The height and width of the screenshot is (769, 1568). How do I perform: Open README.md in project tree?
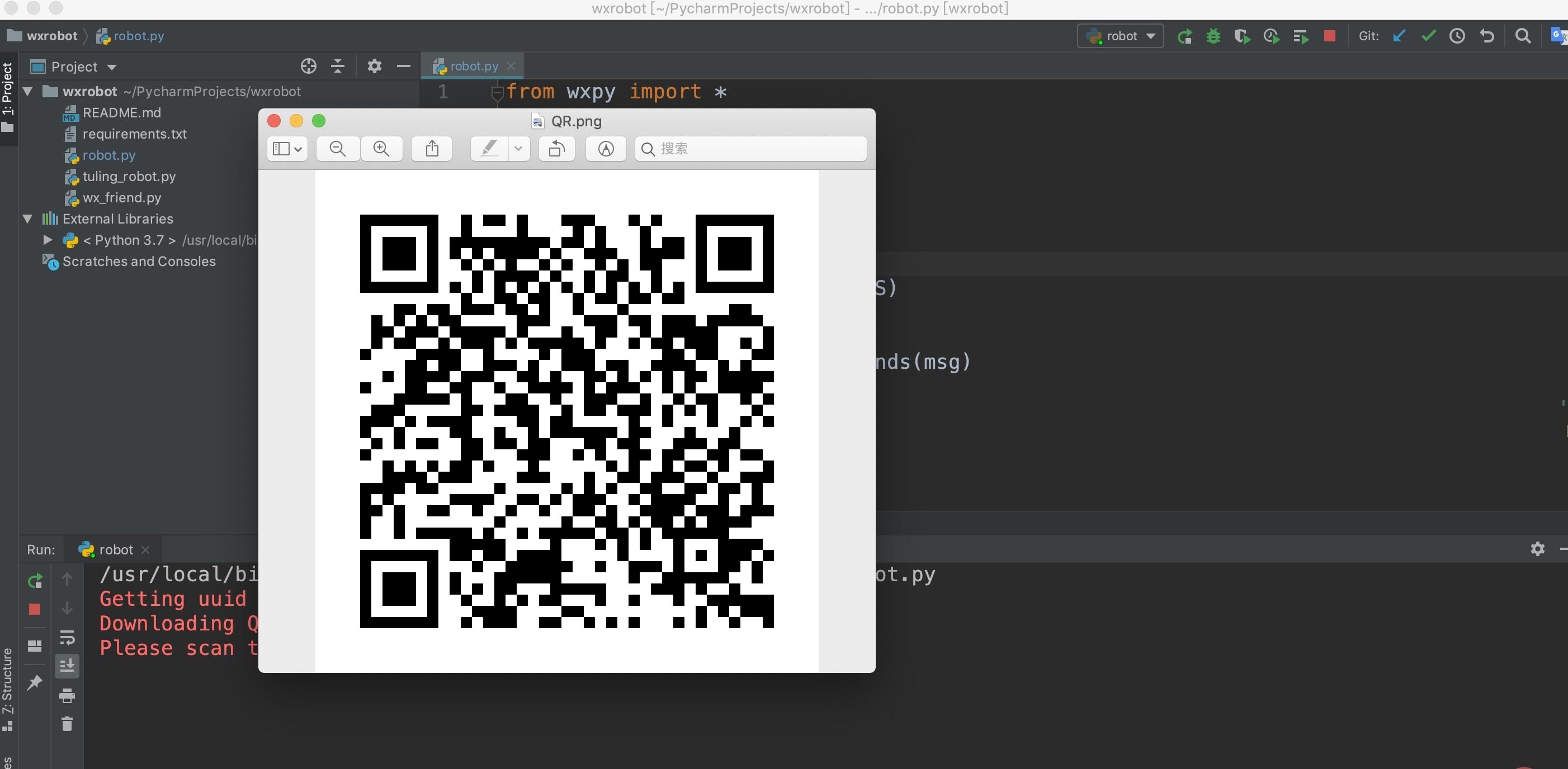click(122, 112)
